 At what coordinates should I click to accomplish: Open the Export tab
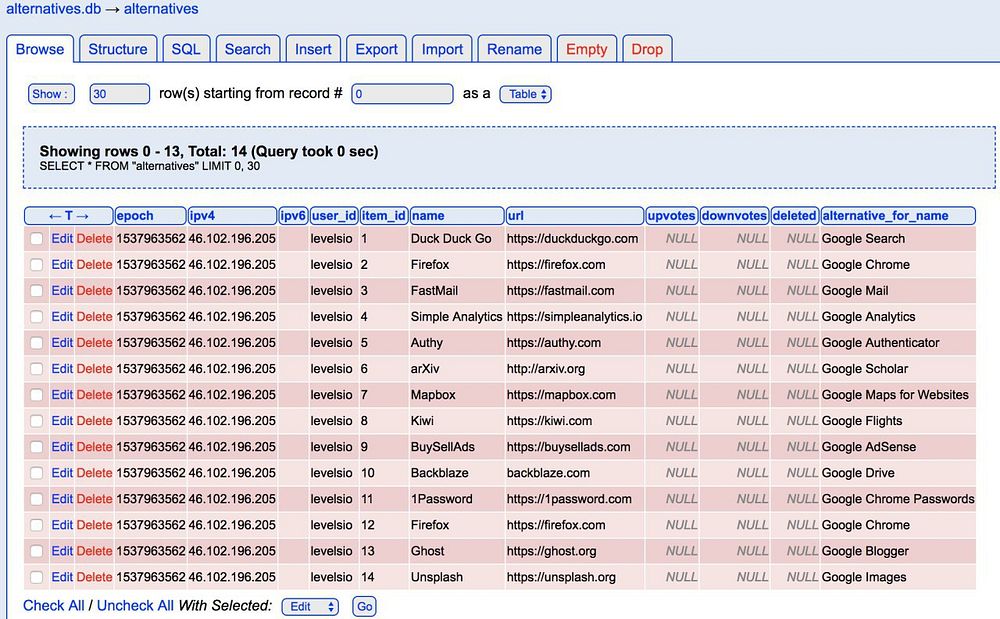(x=376, y=49)
